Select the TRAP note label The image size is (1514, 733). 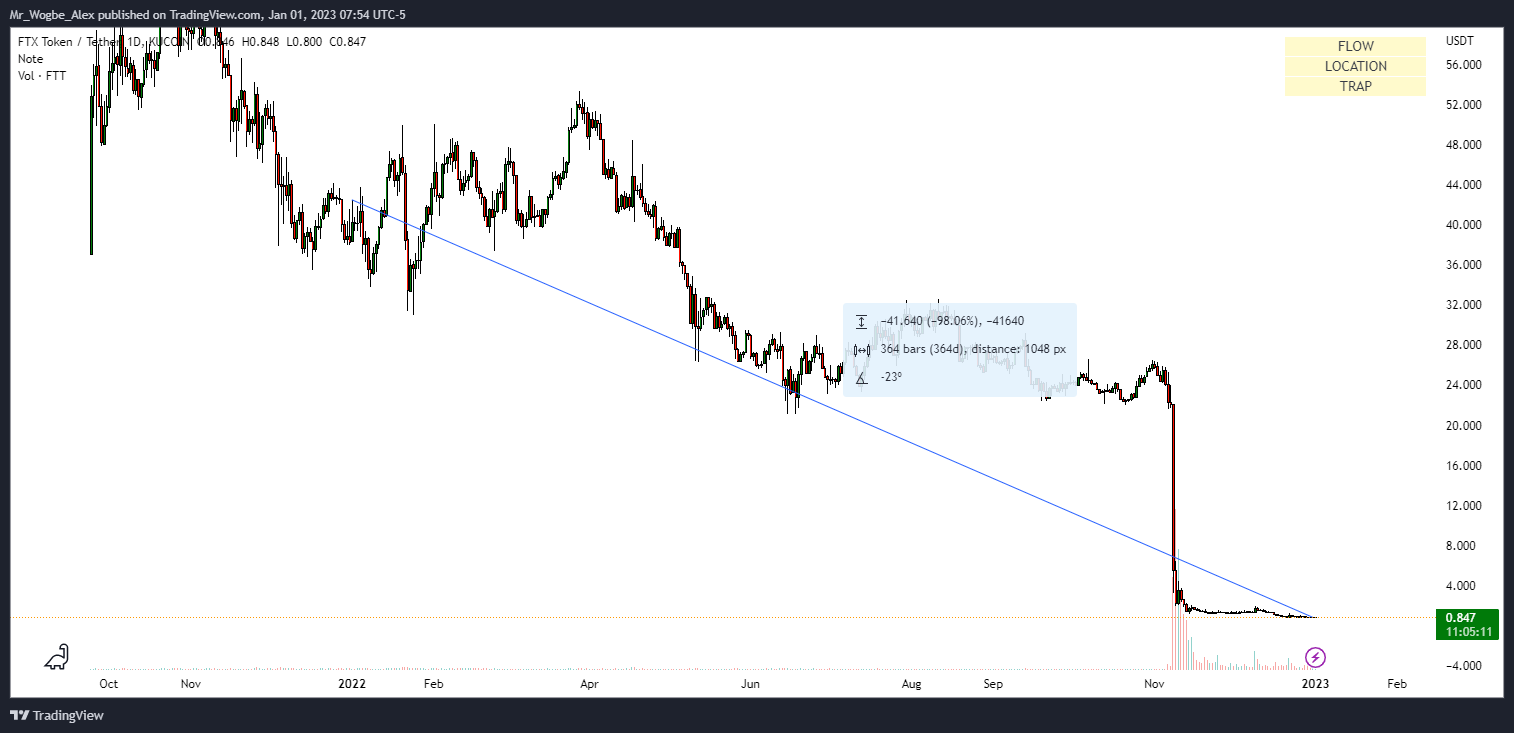coord(1355,86)
